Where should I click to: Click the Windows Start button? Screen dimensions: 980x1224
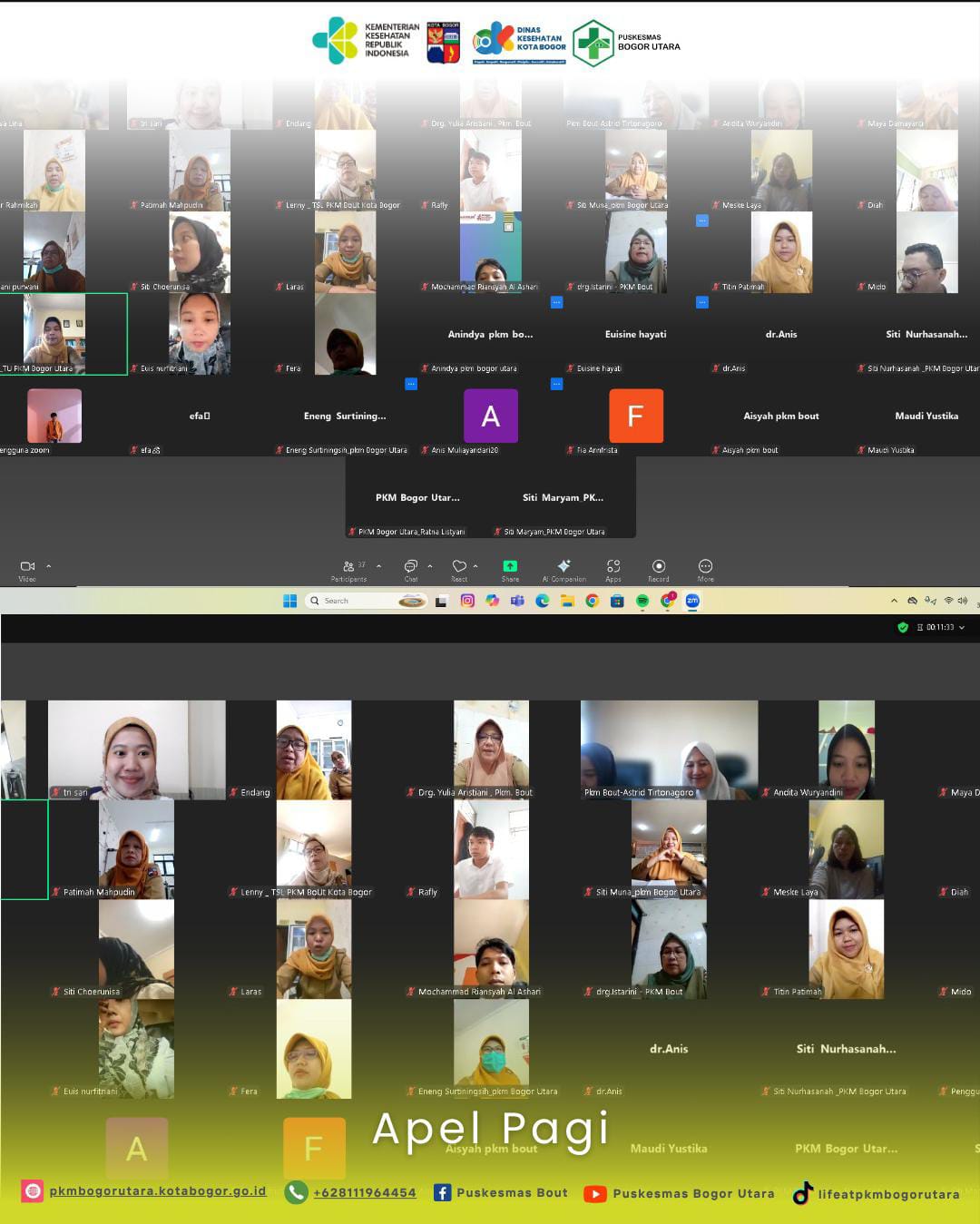(290, 601)
